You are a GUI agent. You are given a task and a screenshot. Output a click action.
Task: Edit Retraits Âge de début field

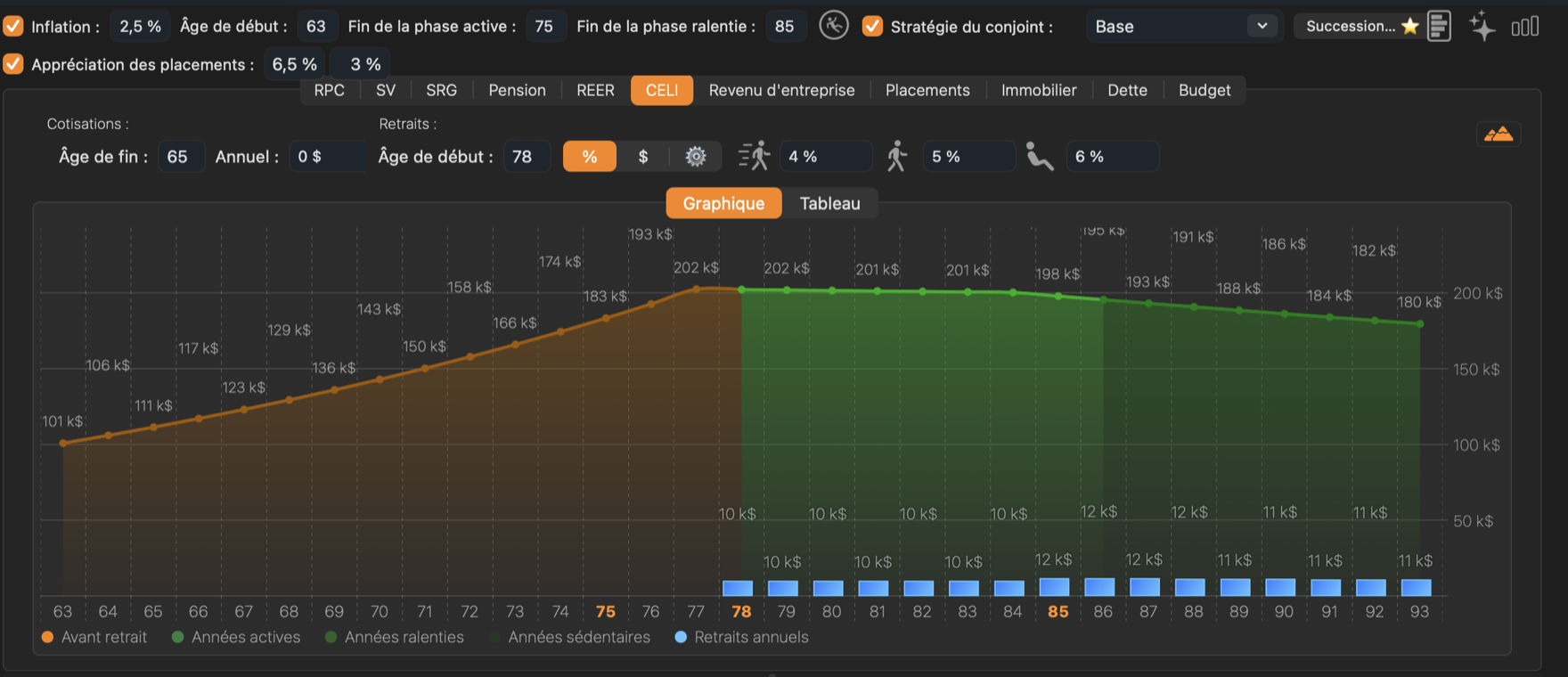click(527, 157)
